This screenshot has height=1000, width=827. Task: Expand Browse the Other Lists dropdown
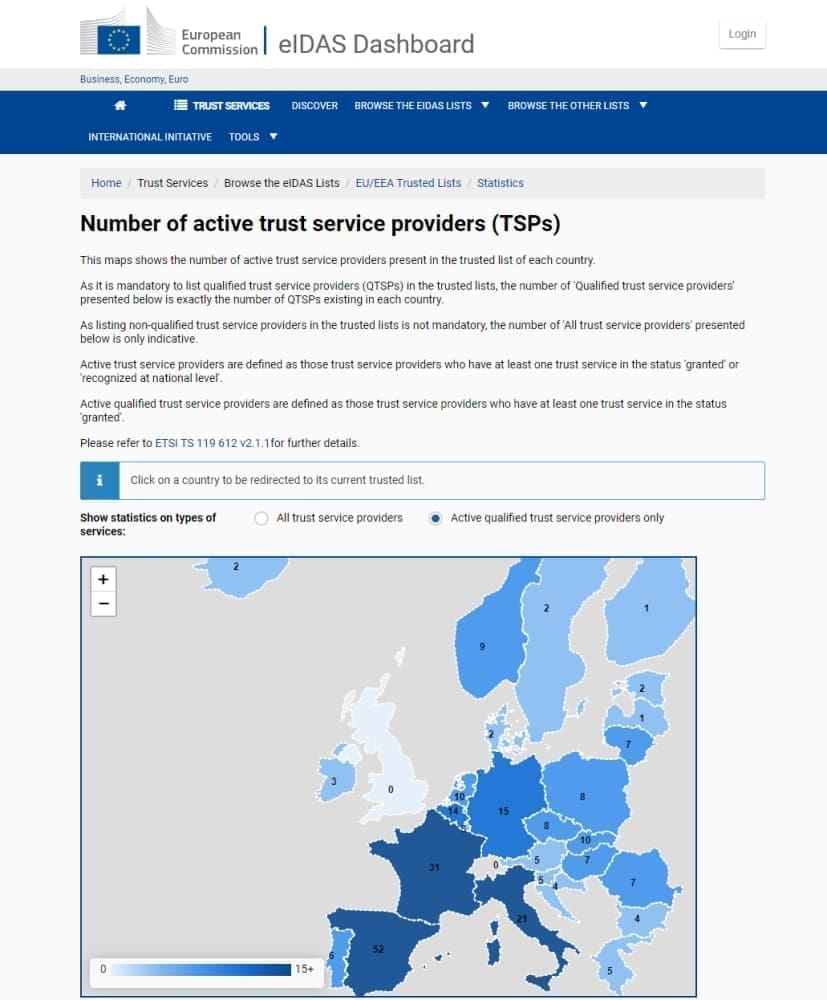point(577,105)
